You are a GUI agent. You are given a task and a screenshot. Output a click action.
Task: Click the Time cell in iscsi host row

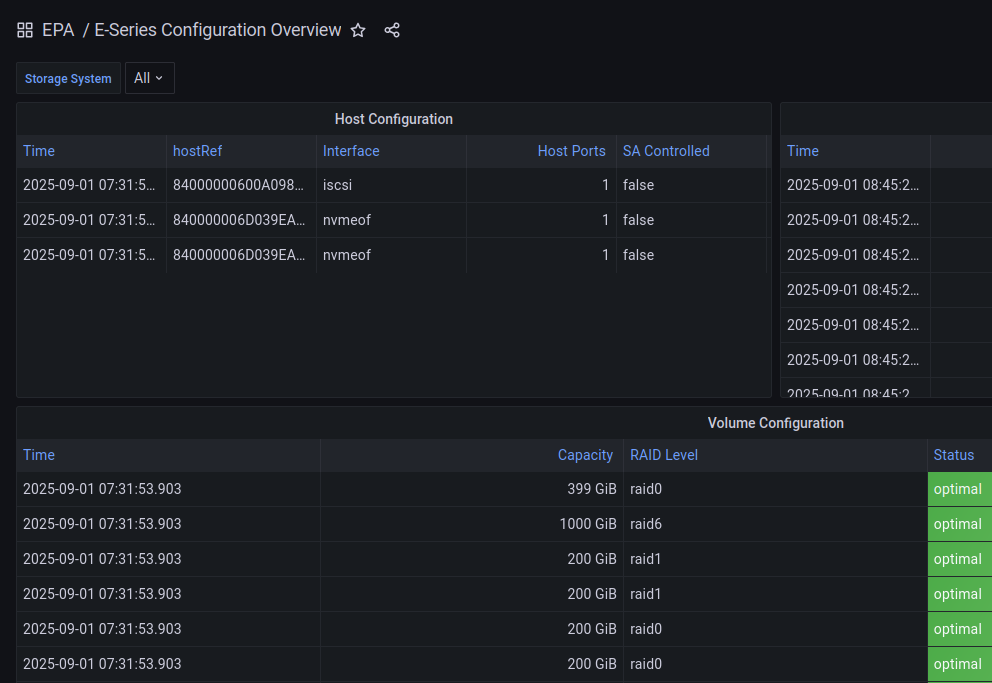(91, 185)
